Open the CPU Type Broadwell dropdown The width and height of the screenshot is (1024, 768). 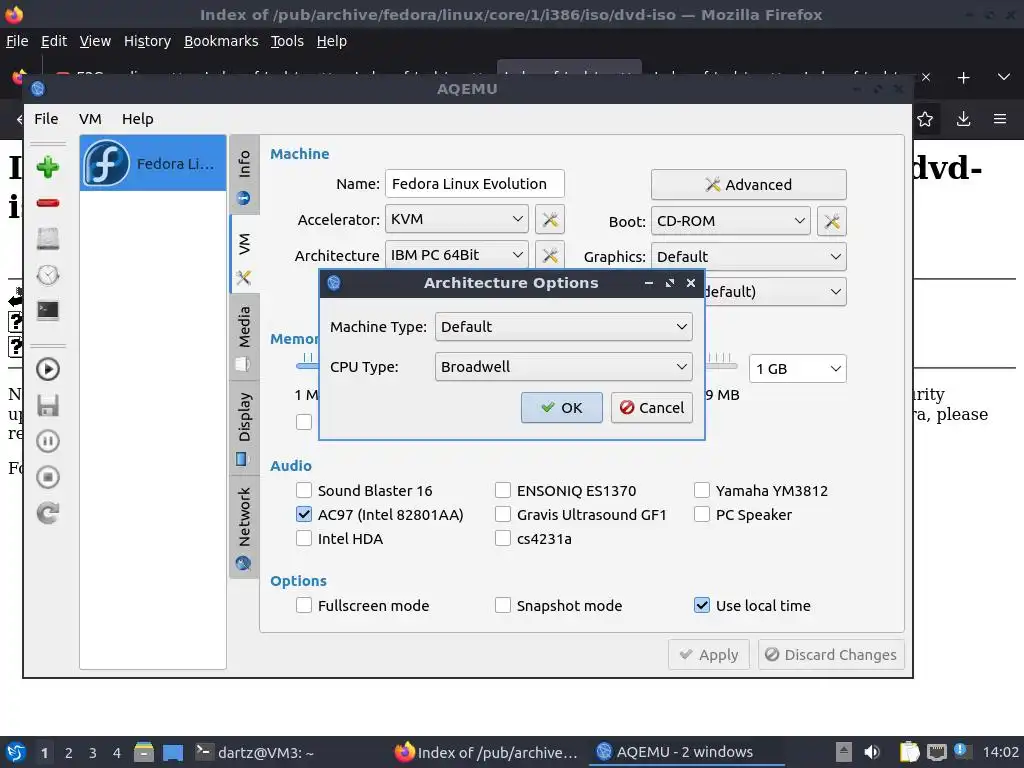[x=564, y=366]
